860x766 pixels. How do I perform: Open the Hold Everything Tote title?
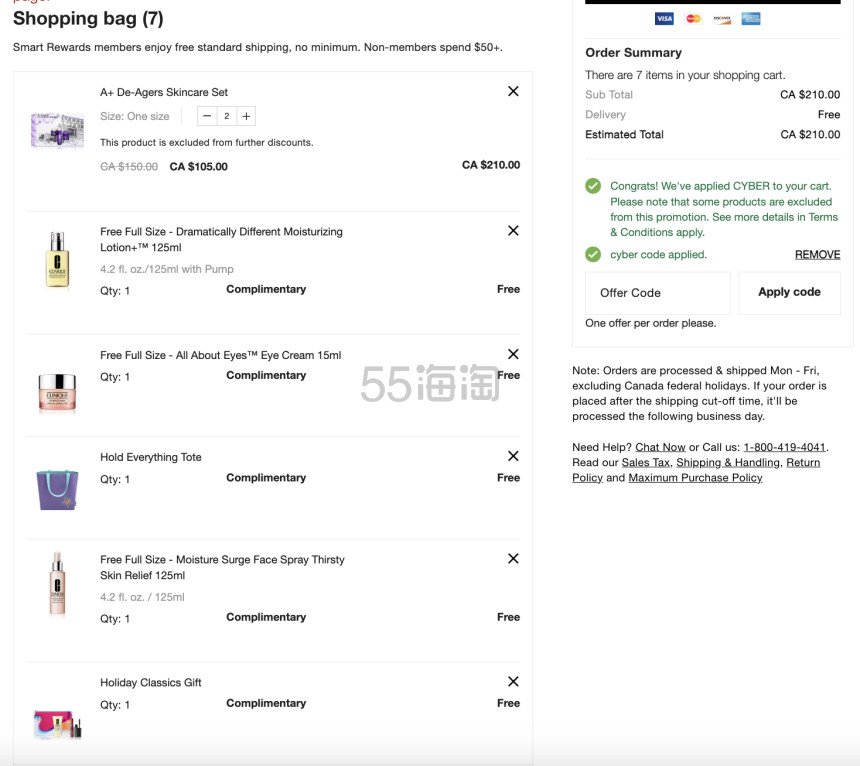(150, 457)
